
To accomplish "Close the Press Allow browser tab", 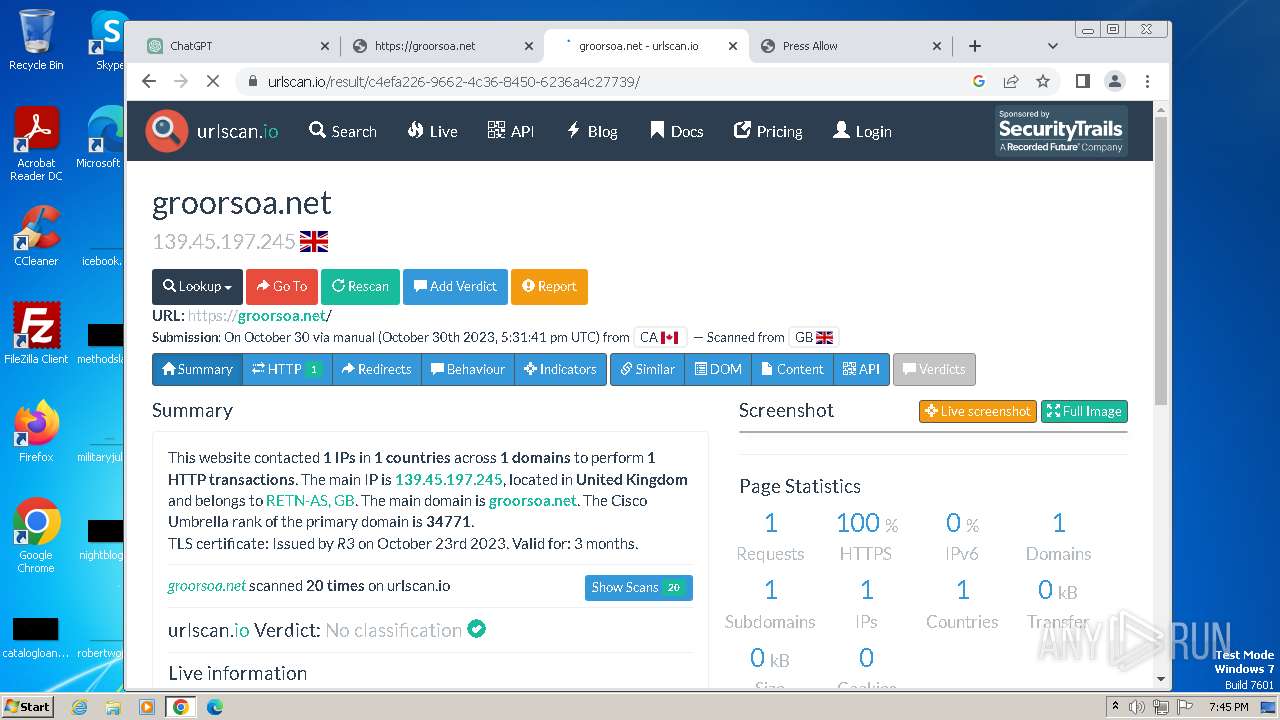I will coord(937,46).
